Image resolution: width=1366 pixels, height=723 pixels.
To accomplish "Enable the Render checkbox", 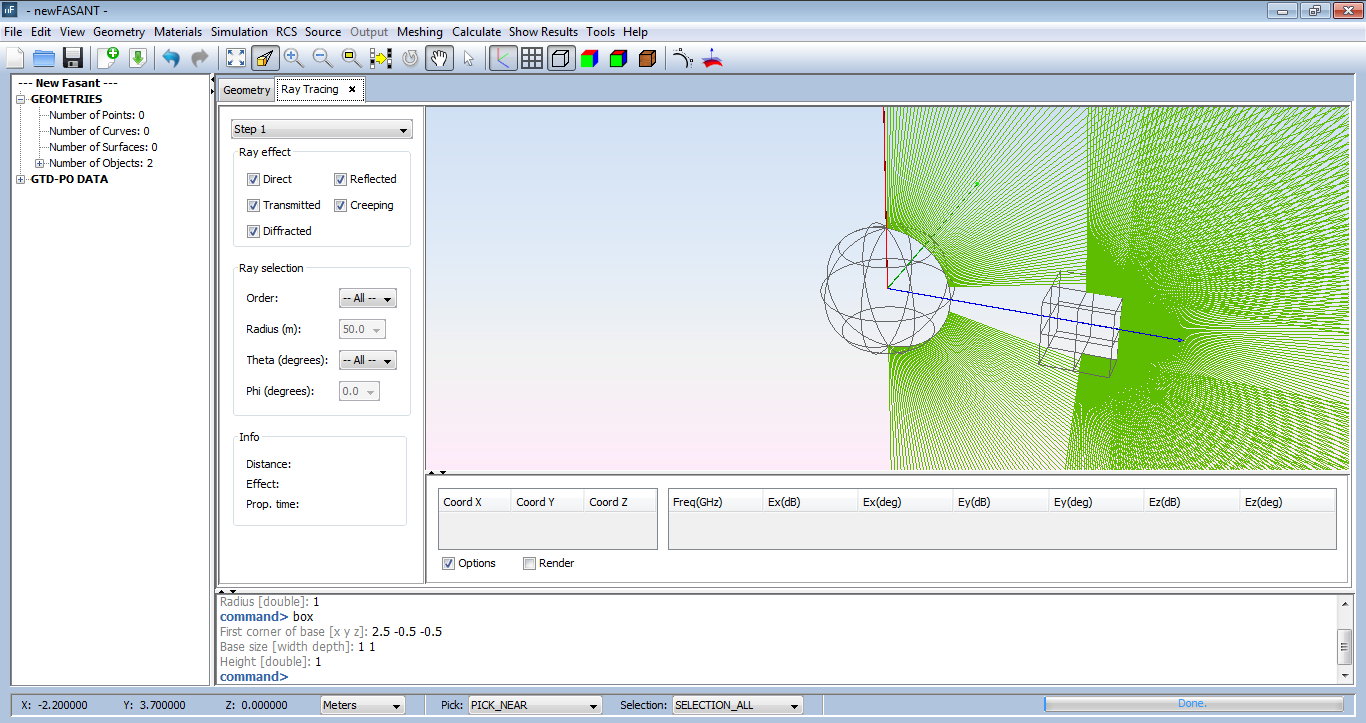I will click(x=529, y=563).
